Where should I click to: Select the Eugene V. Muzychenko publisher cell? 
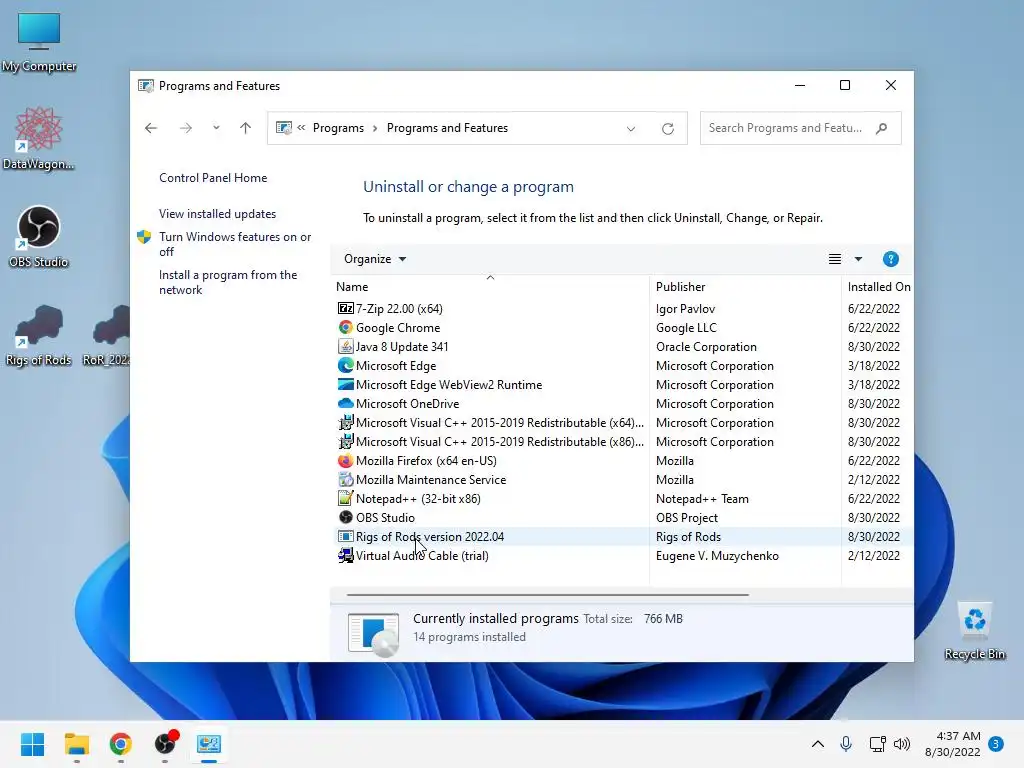(x=717, y=555)
